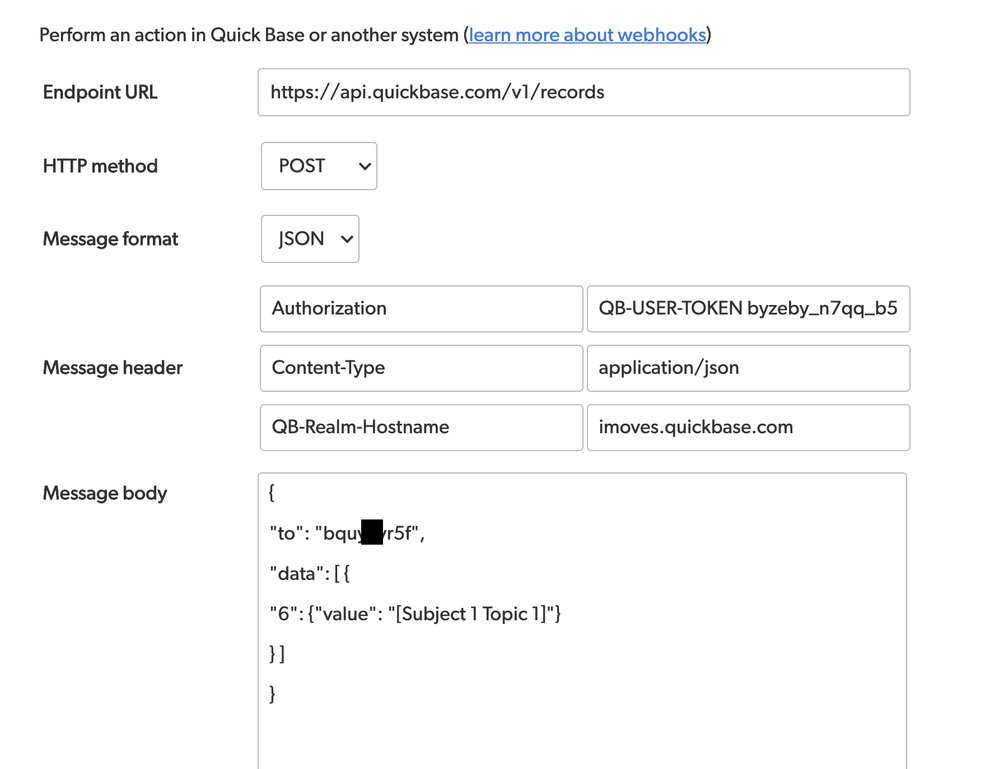The height and width of the screenshot is (769, 999).
Task: Click the Message header label
Action: point(113,368)
